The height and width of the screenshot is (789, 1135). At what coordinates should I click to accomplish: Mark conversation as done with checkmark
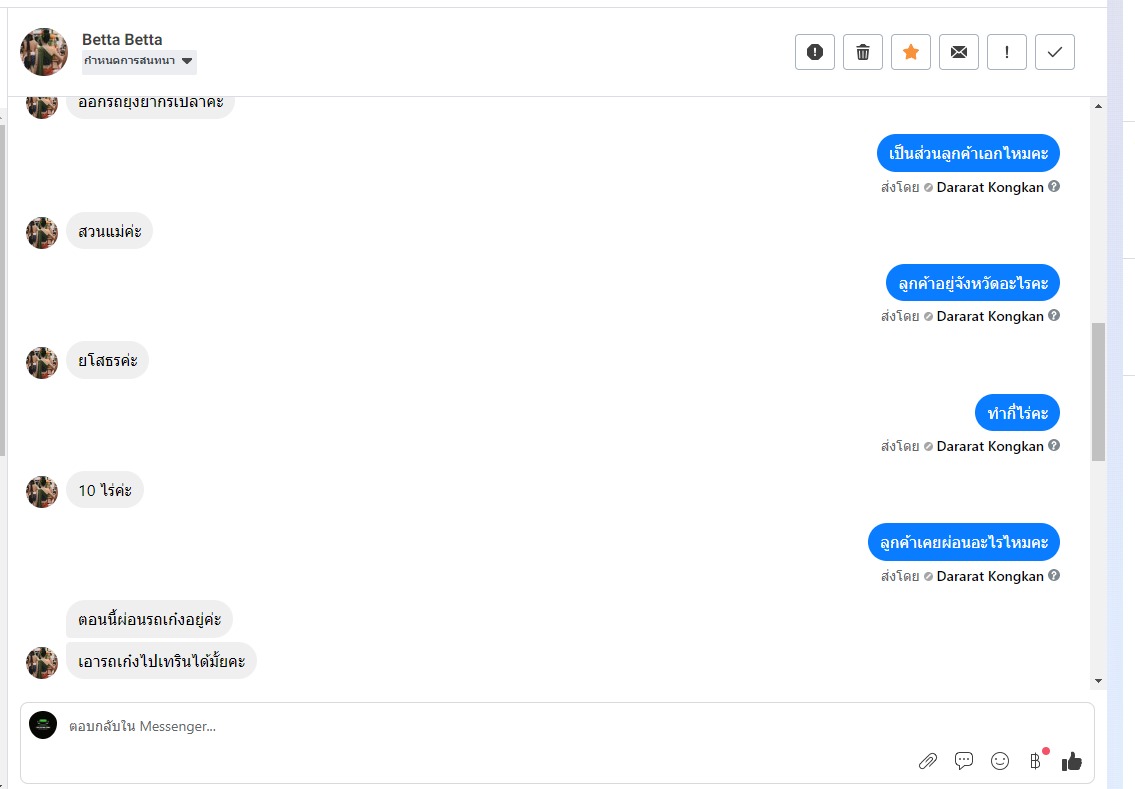1055,52
